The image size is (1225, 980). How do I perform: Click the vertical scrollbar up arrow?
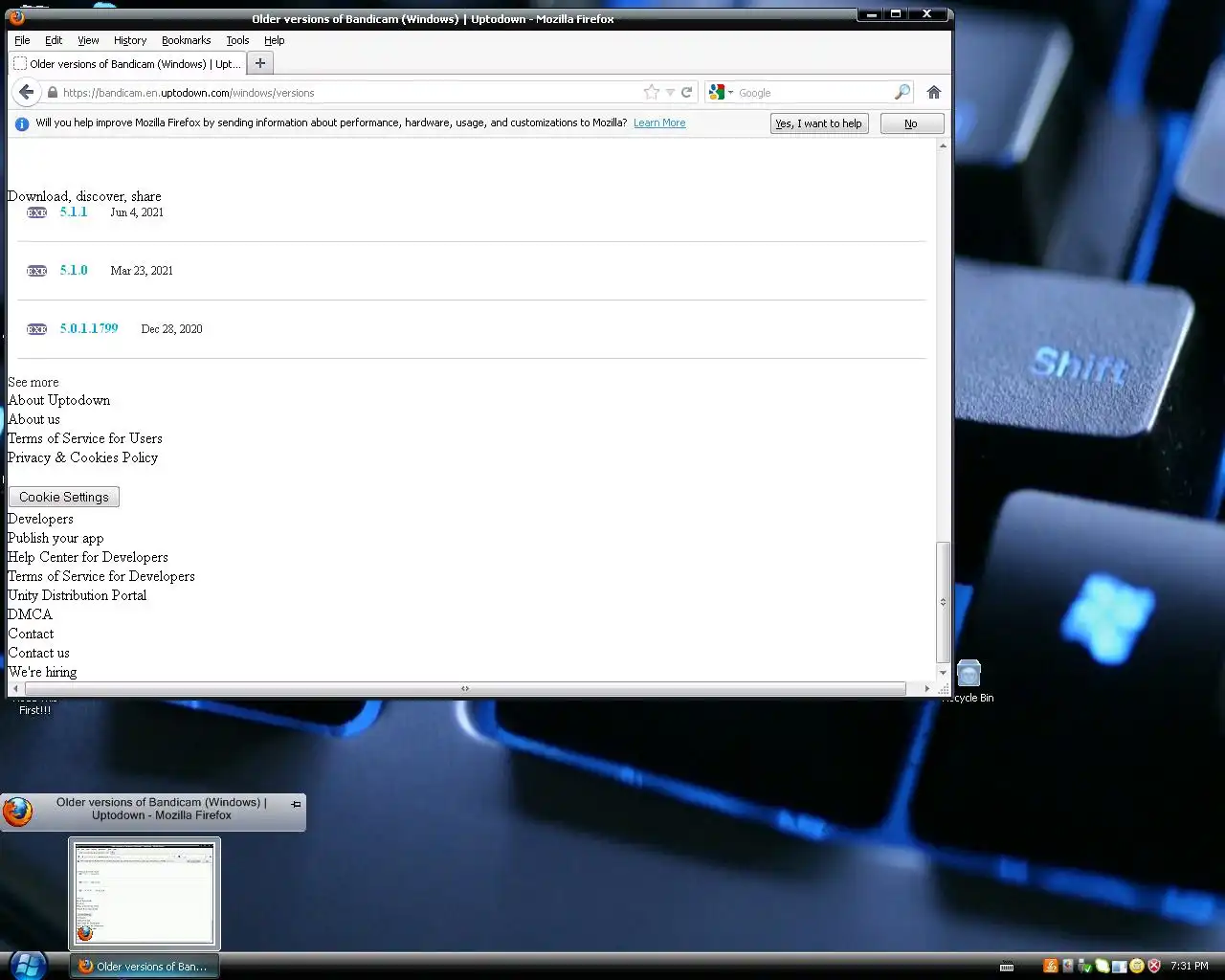coord(943,145)
